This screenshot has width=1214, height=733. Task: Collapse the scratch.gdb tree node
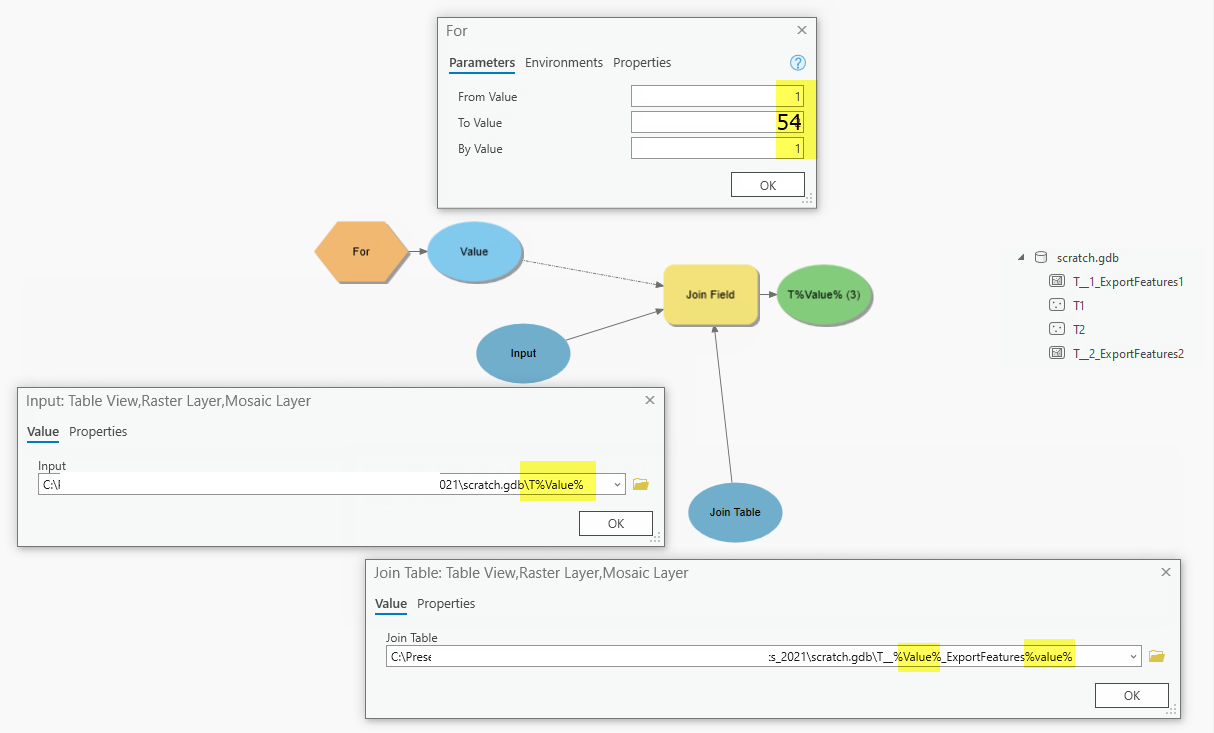pos(1023,257)
